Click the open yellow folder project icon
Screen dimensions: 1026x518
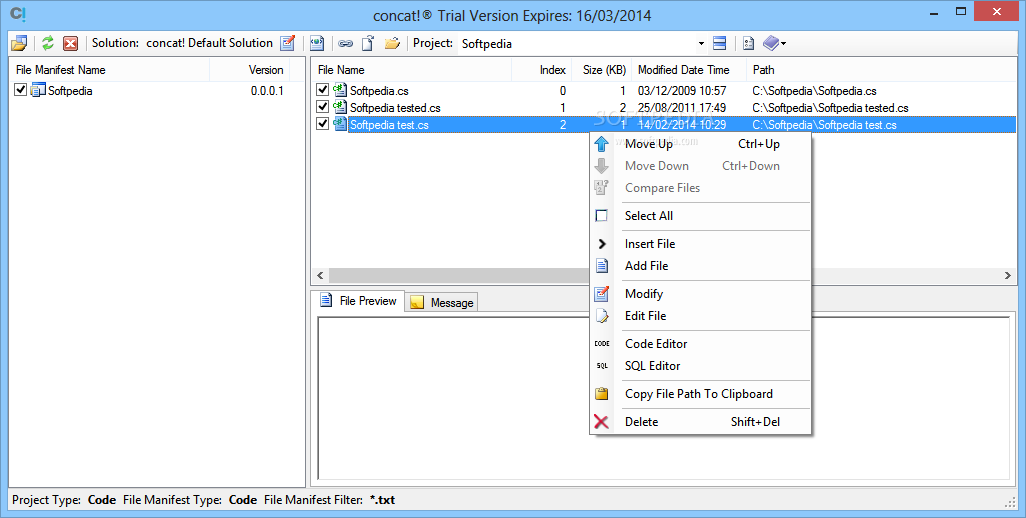pos(392,43)
